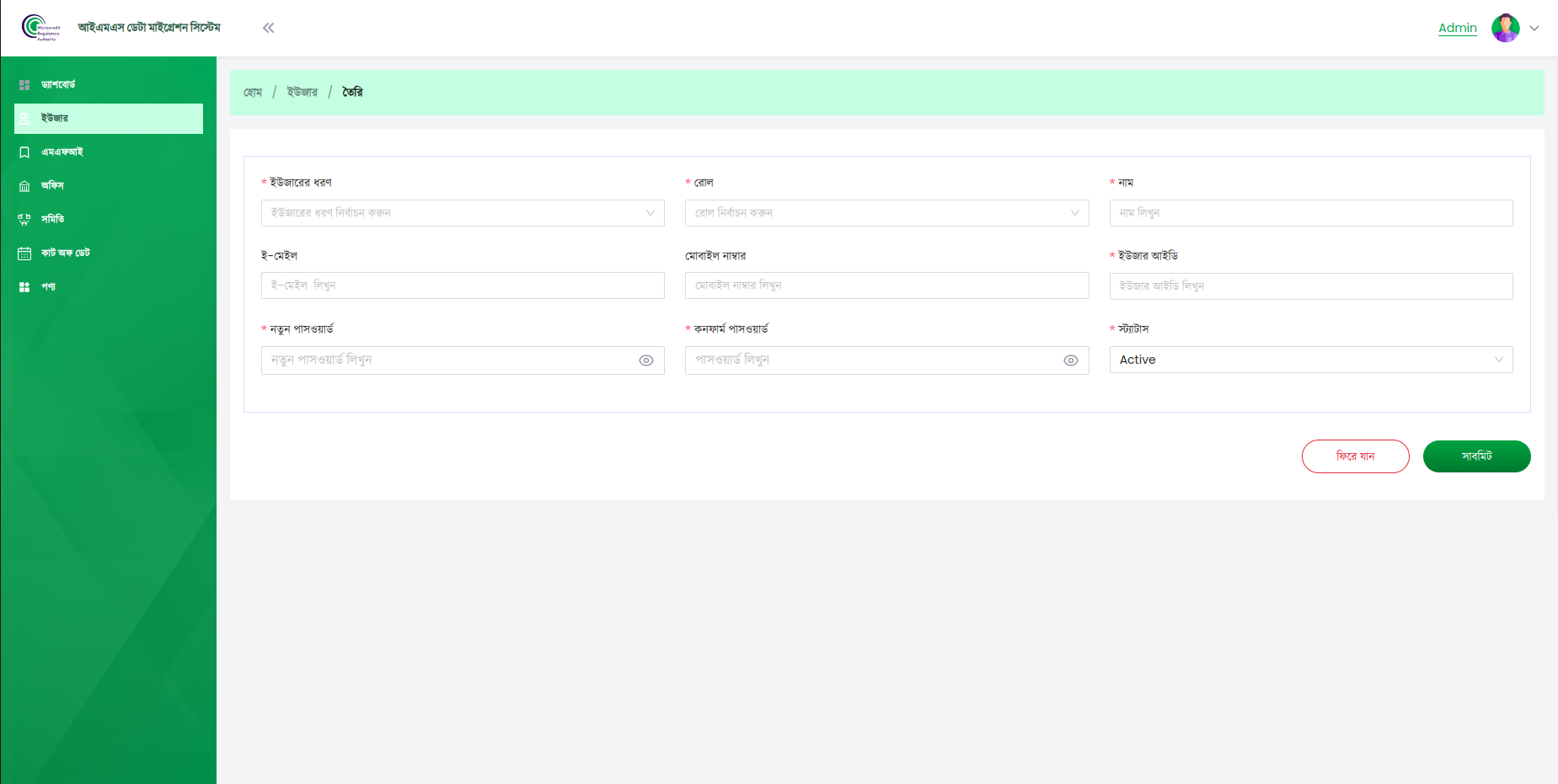Click the ই-মেইল input field
Image resolution: width=1558 pixels, height=784 pixels.
coord(462,285)
